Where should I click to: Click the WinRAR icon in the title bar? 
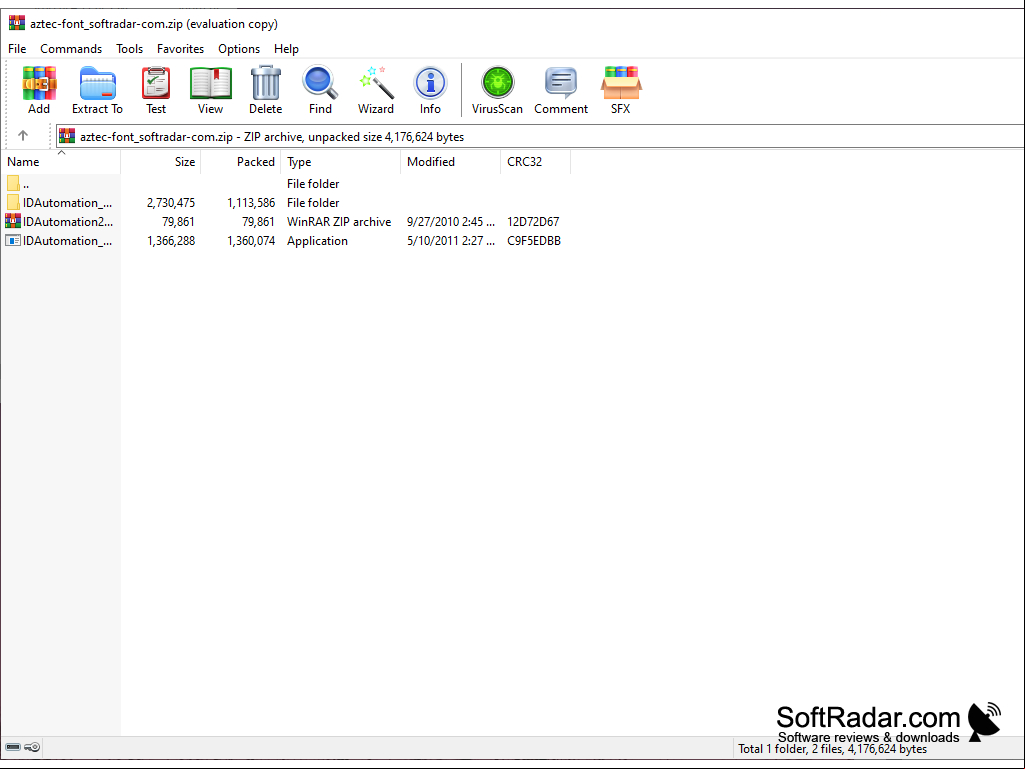pos(16,24)
